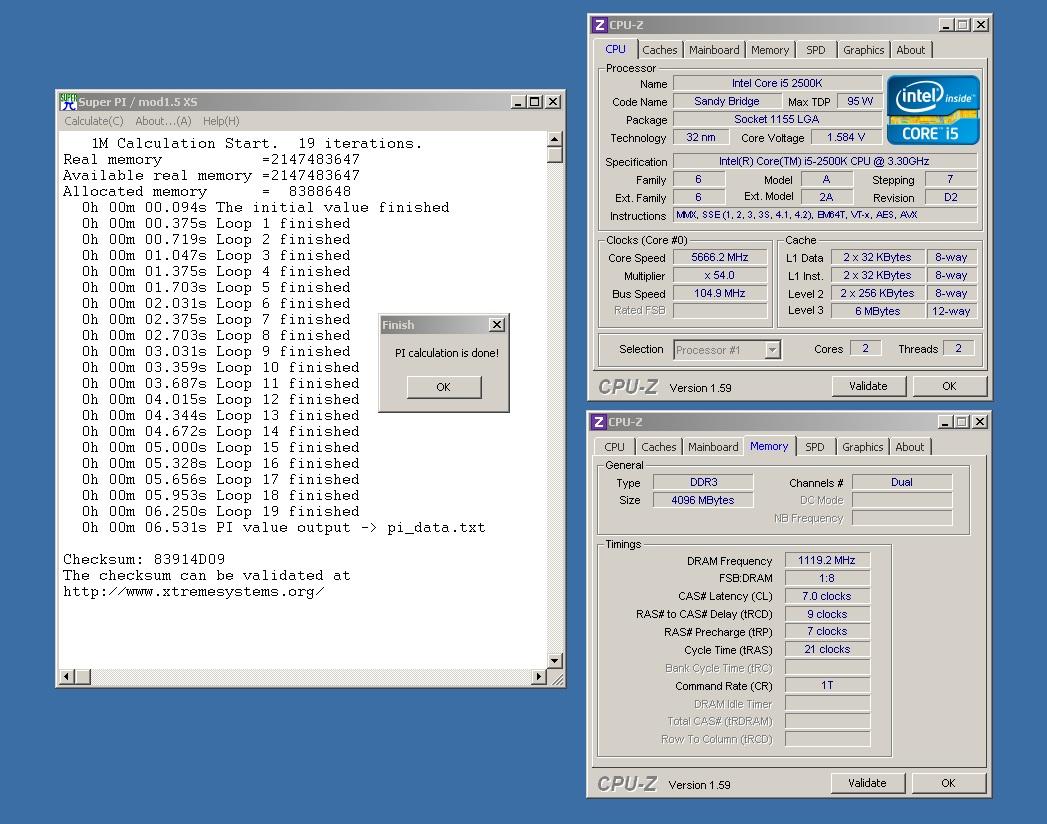Open the Calculate(C) menu in Super PI

[x=93, y=121]
